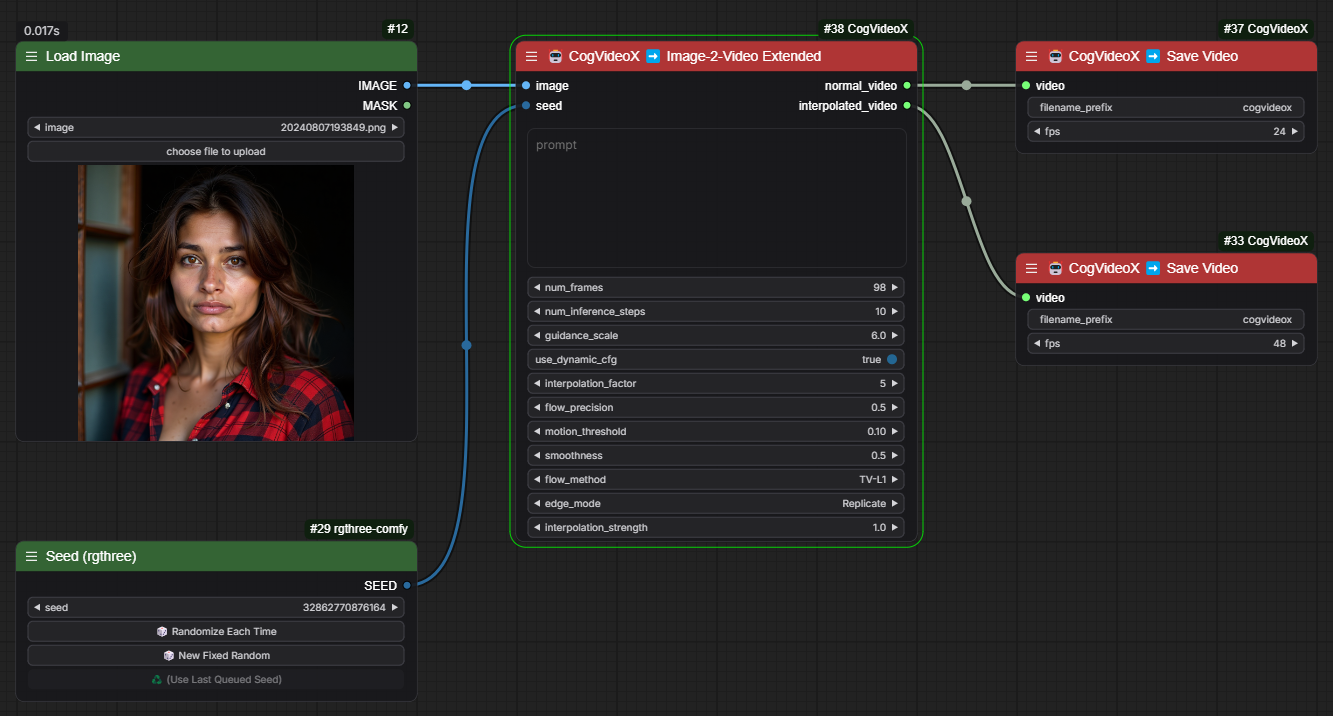Open the Image-2-Video Extended node menu icon
The image size is (1333, 716).
tap(531, 56)
